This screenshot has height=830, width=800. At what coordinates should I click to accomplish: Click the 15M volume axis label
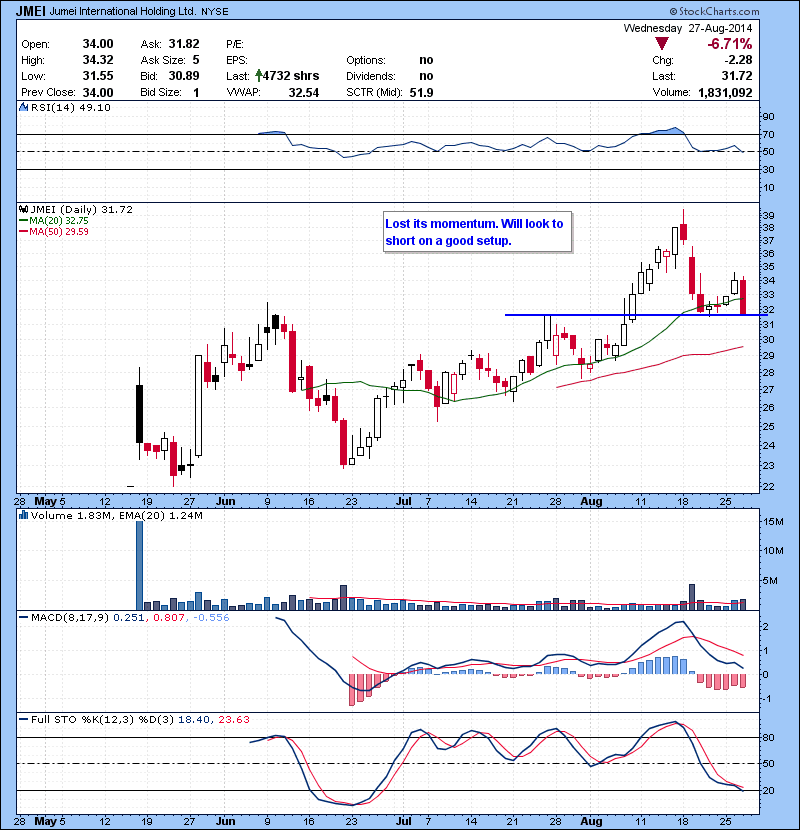(x=774, y=521)
